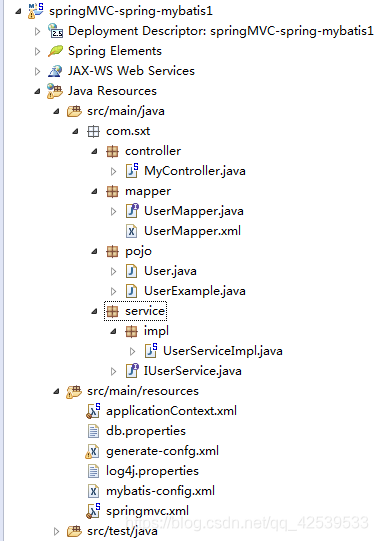The image size is (378, 541).
Task: Expand UserMapper.java members
Action: point(113,212)
